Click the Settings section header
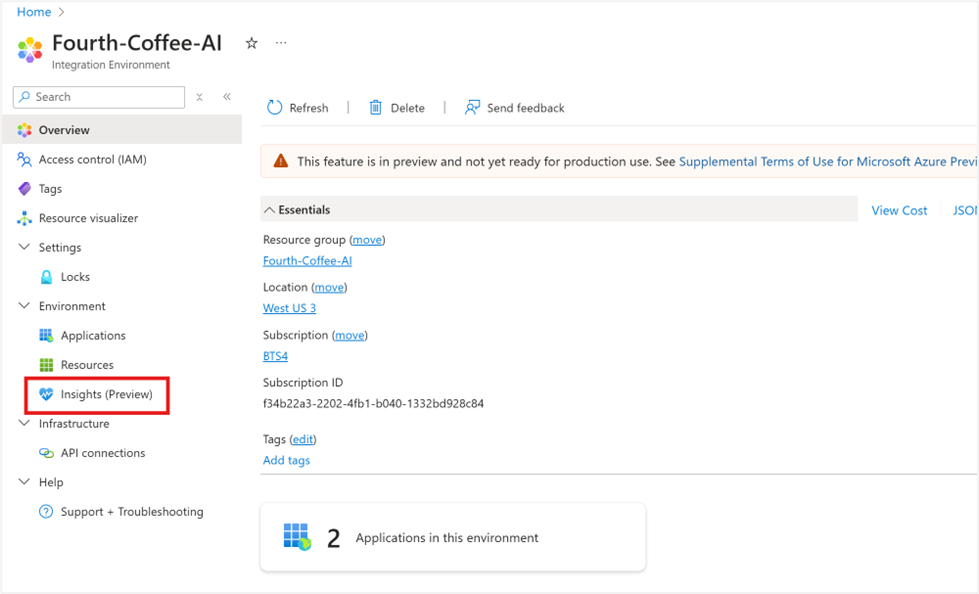Viewport: 979px width, 594px height. 60,247
